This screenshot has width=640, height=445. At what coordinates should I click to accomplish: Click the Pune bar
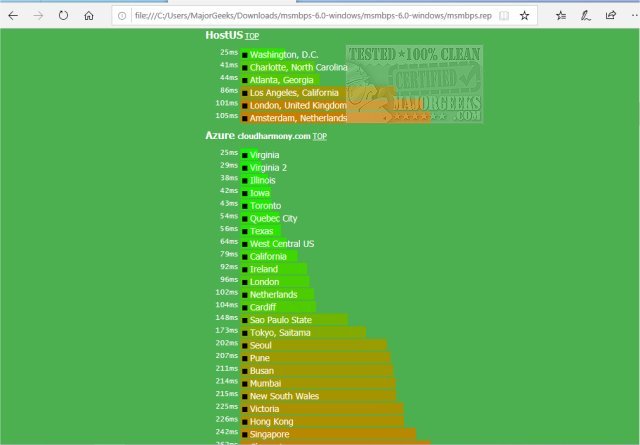tap(316, 358)
